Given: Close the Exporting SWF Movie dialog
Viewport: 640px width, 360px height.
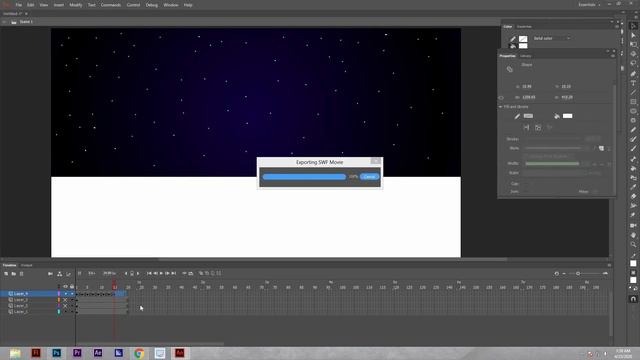Looking at the screenshot, I should pos(376,161).
